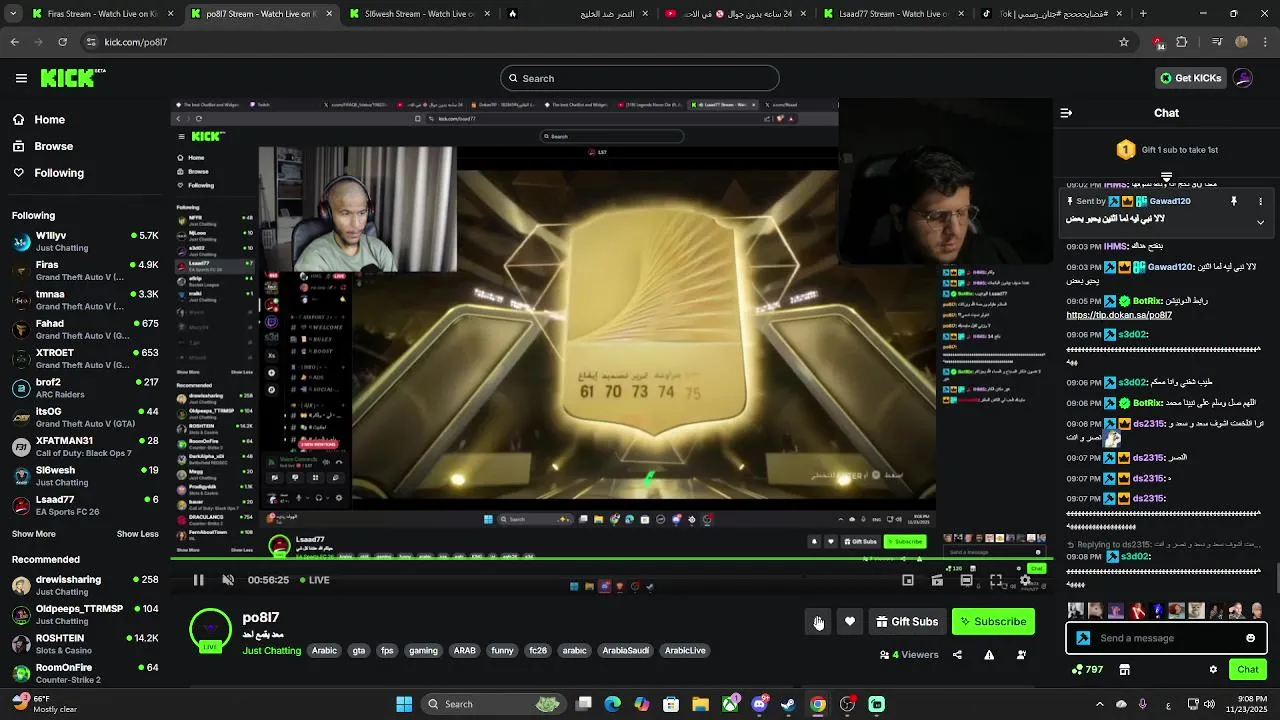Click the wave hand icon
The image size is (1280, 720).
818,622
